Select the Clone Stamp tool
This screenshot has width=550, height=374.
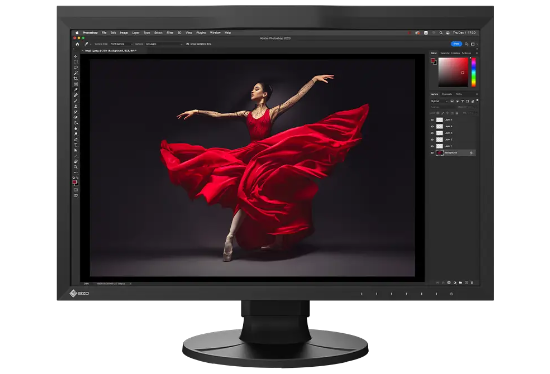point(75,106)
